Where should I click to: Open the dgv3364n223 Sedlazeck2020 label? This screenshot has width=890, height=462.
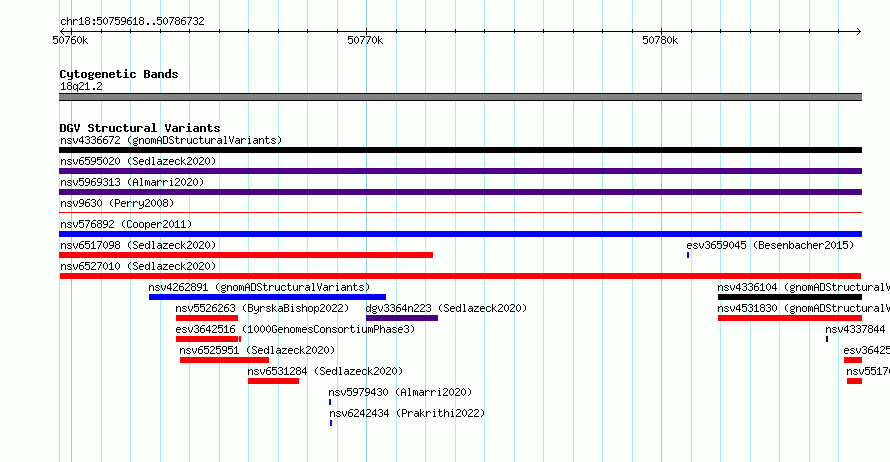(446, 308)
